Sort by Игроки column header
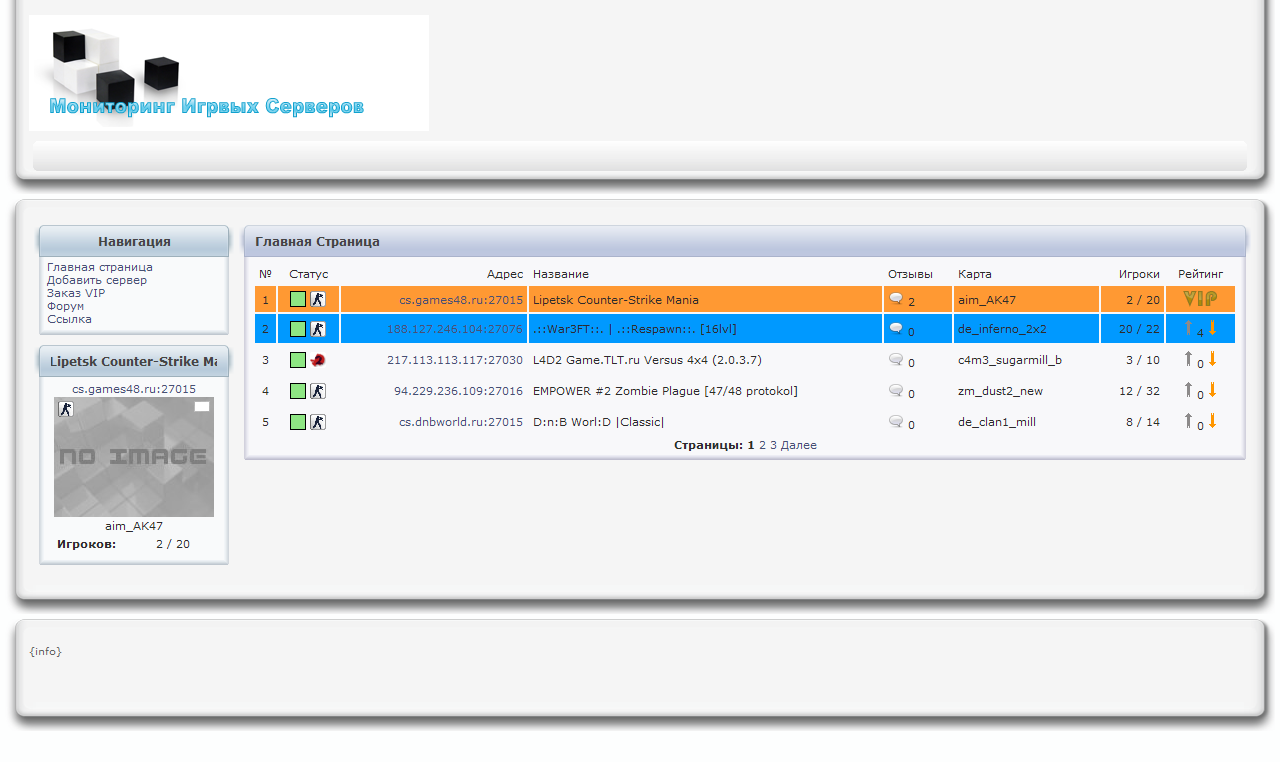This screenshot has width=1280, height=762. point(1139,274)
